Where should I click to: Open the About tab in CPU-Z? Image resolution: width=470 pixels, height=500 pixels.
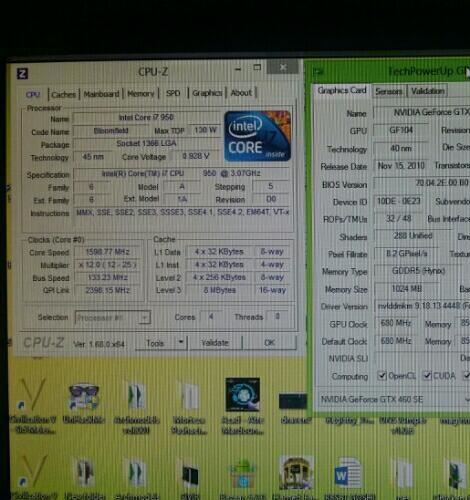(x=241, y=93)
